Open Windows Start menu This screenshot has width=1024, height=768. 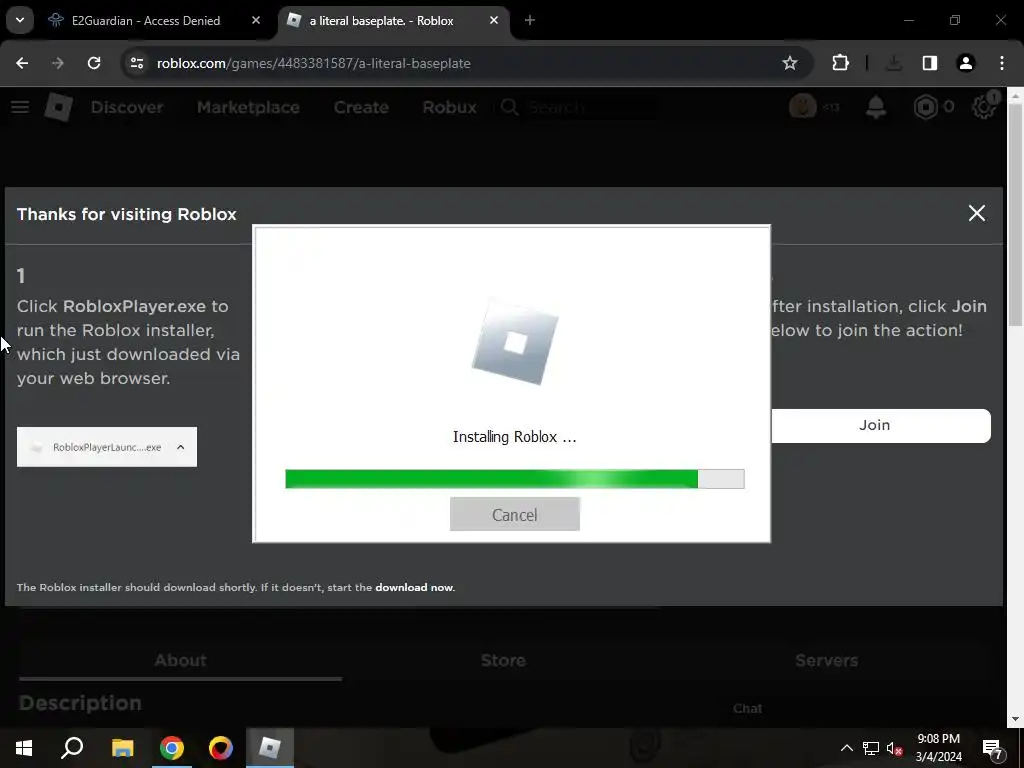click(x=24, y=748)
